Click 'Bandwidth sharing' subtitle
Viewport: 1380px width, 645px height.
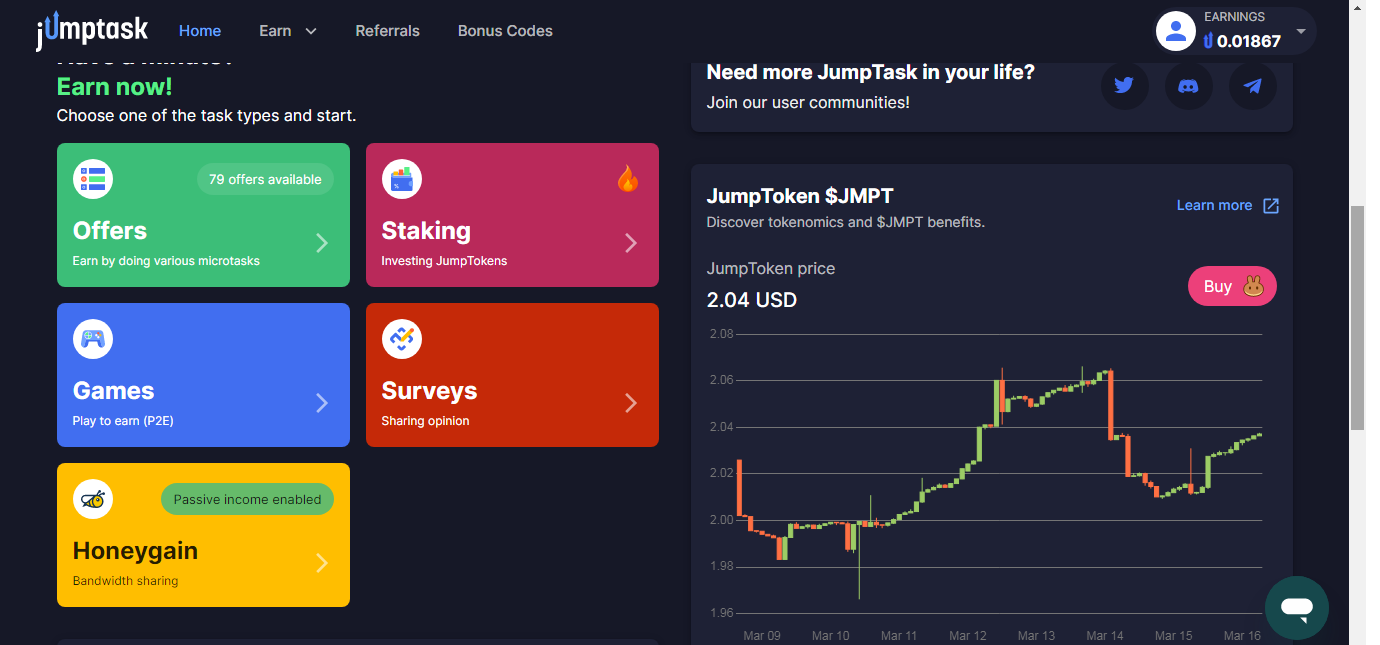(125, 581)
